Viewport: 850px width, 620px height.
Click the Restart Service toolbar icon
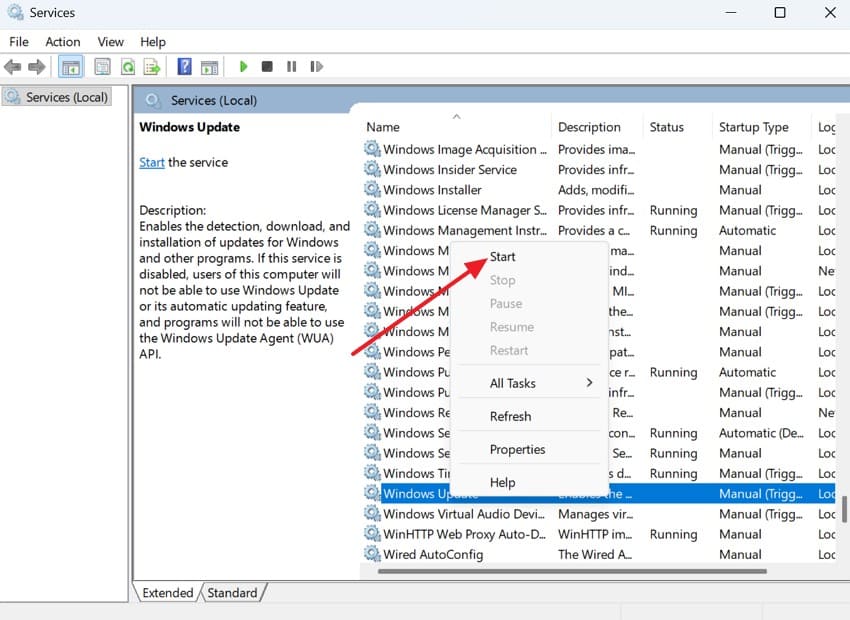point(317,67)
